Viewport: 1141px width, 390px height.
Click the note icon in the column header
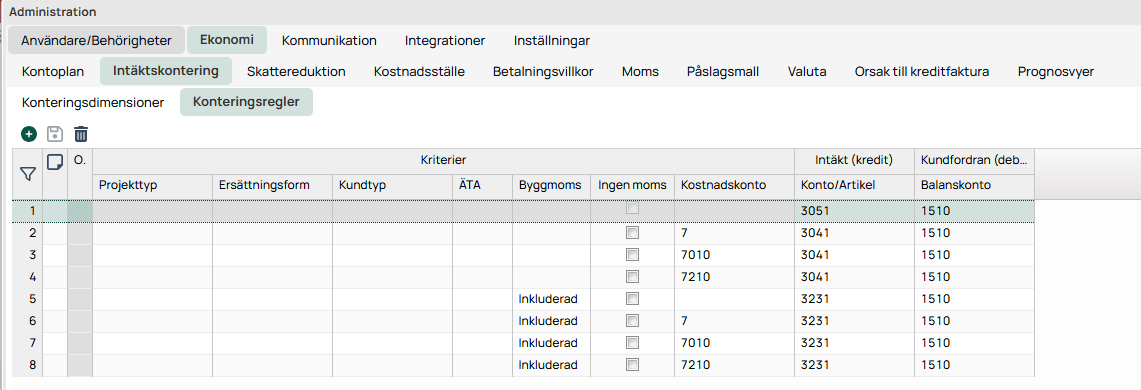click(55, 162)
